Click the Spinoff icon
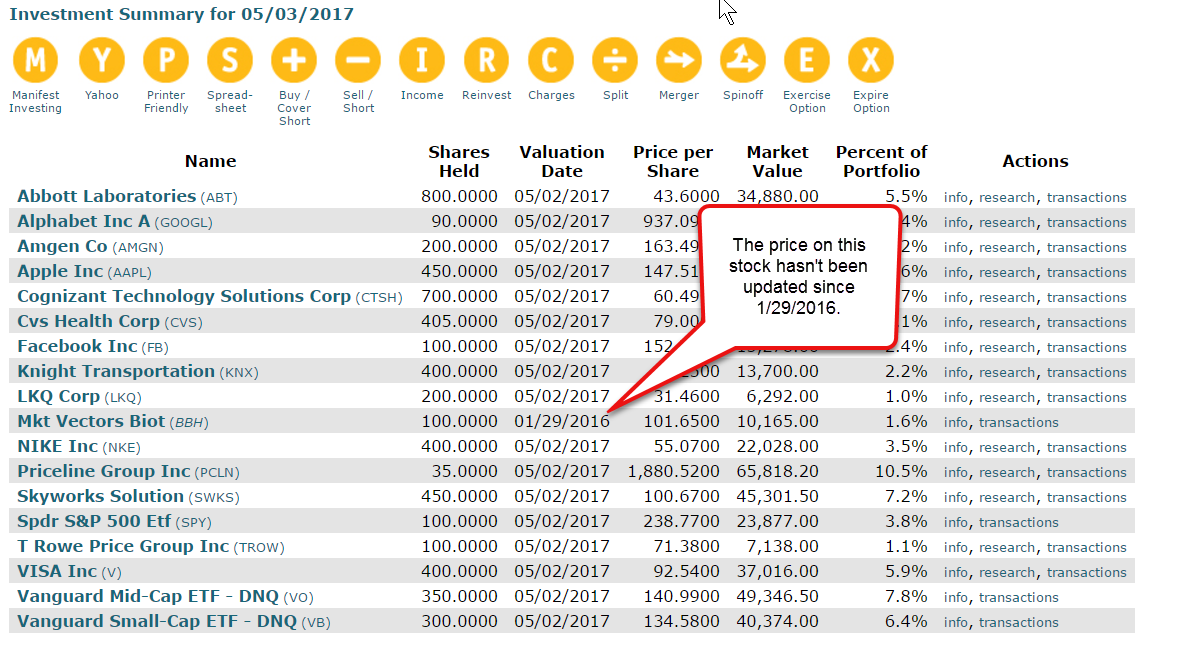This screenshot has width=1189, height=651. tap(743, 60)
